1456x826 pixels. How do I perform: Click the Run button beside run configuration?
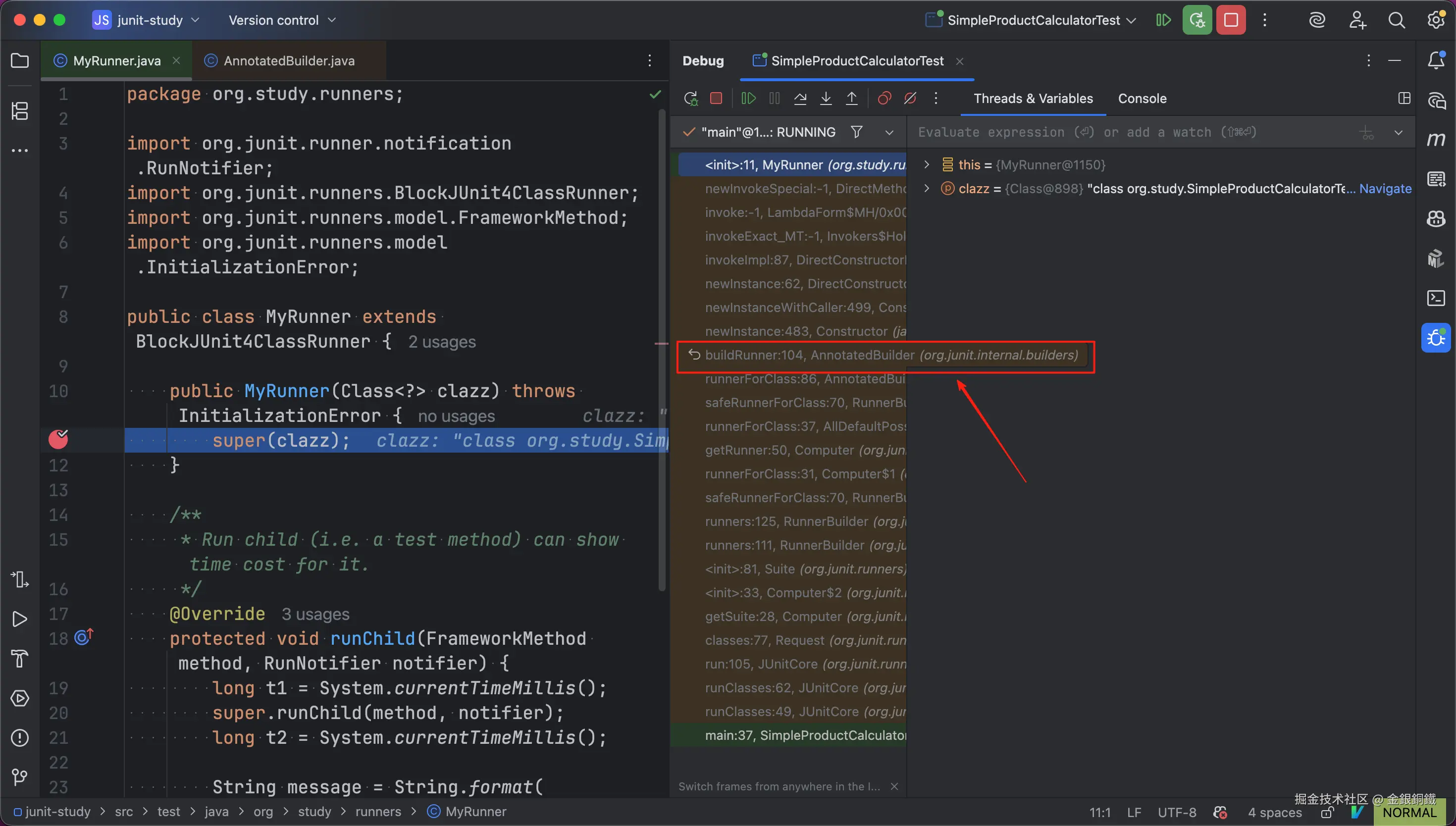1163,20
